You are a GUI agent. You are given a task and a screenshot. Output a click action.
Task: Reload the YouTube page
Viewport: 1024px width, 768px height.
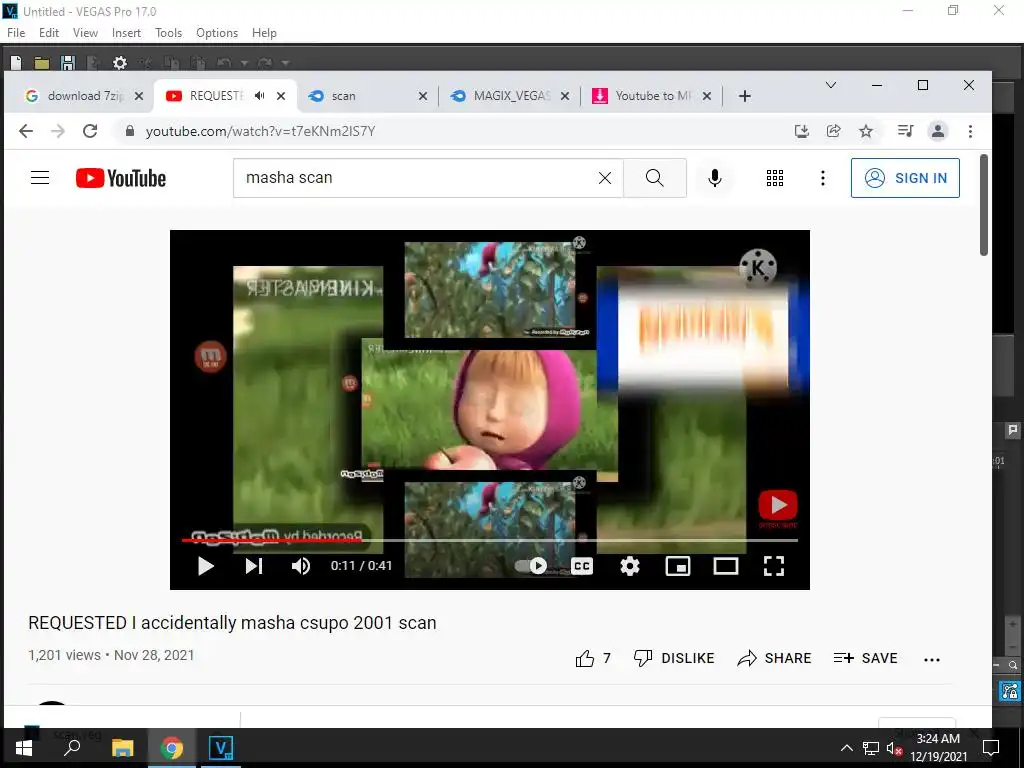(x=90, y=131)
